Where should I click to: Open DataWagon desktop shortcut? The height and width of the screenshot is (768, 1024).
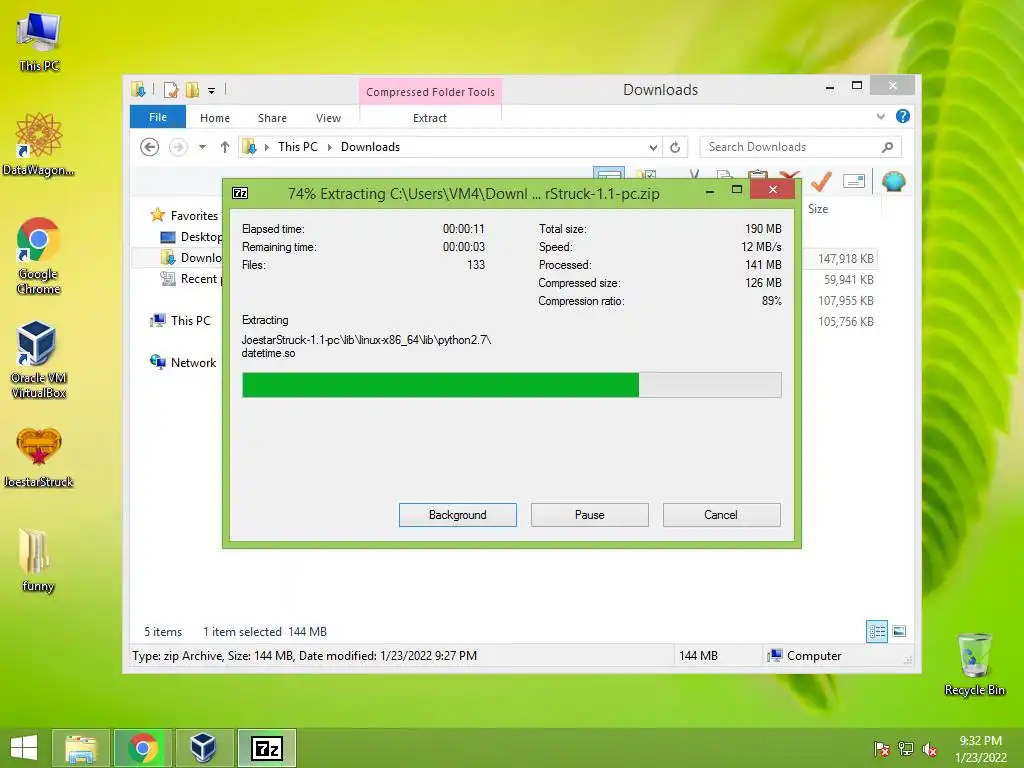pos(39,144)
